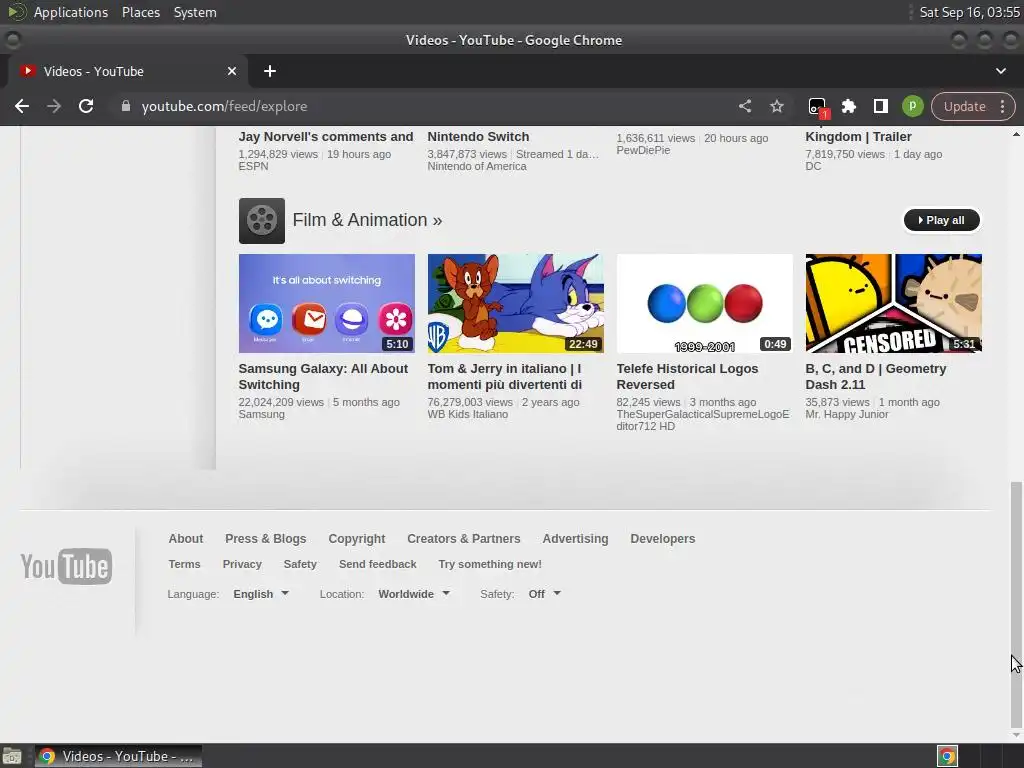Click the Update button in Chrome
Screen dimensions: 1024x768
(965, 106)
